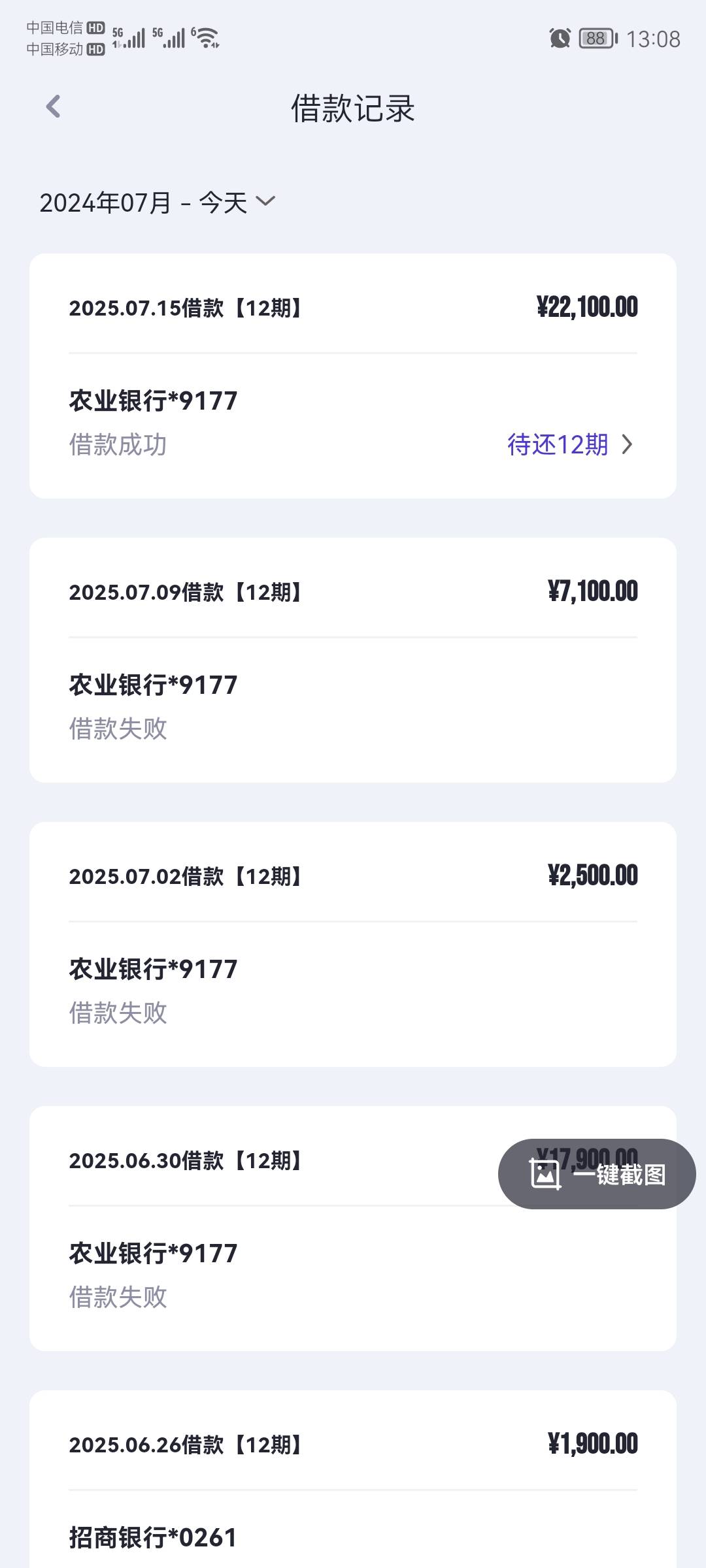706x1568 pixels.
Task: Tap the first 5G signal bars icon
Action: pyautogui.click(x=128, y=38)
